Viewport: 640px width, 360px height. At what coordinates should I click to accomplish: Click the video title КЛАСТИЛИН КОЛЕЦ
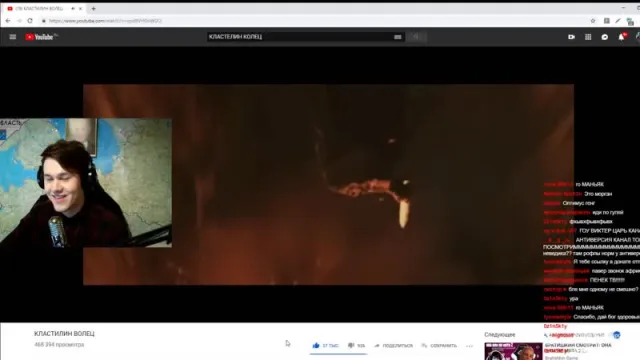pyautogui.click(x=64, y=333)
